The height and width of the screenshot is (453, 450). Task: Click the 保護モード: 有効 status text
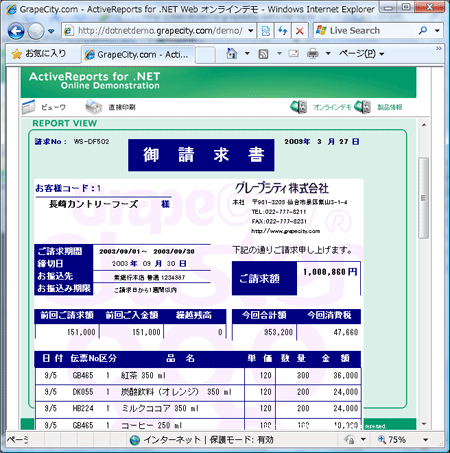pyautogui.click(x=241, y=440)
